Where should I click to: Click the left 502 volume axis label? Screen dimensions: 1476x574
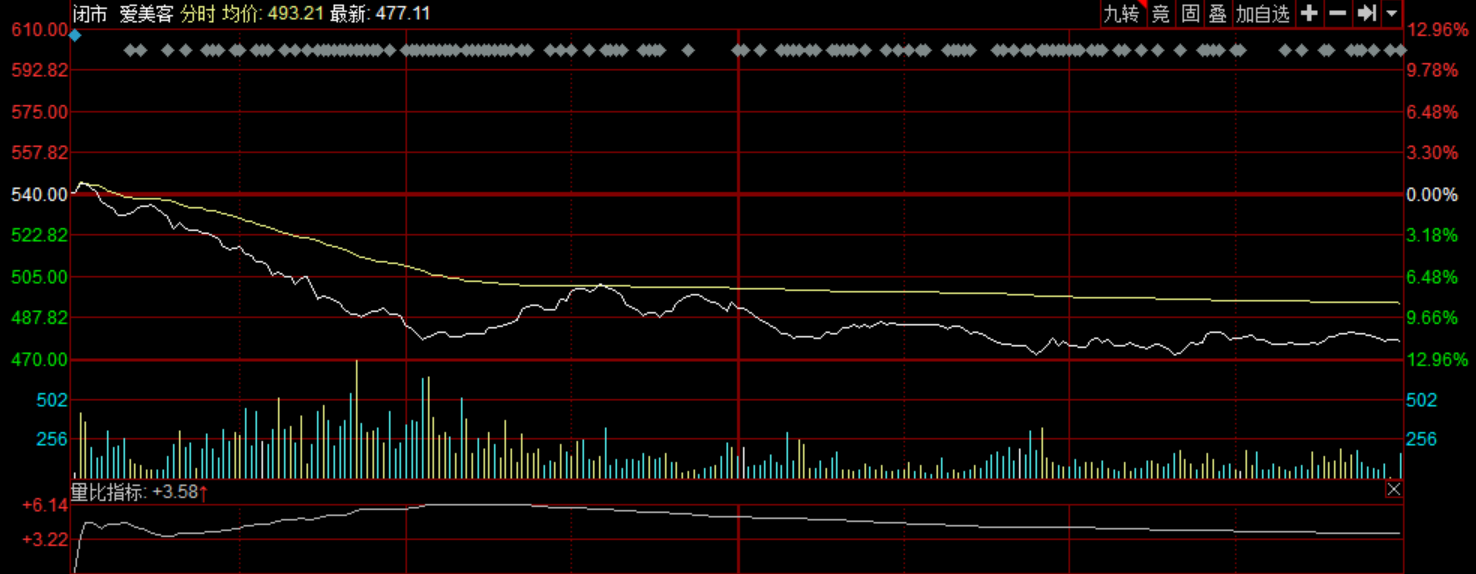52,400
